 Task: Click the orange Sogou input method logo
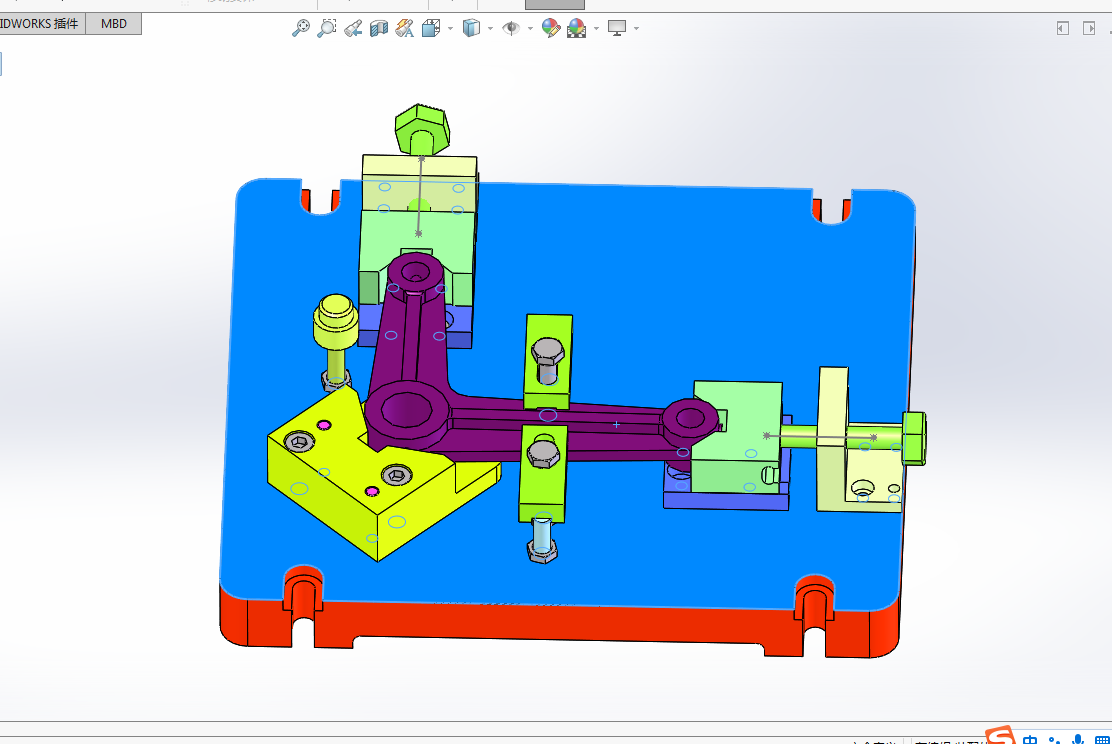1001,735
